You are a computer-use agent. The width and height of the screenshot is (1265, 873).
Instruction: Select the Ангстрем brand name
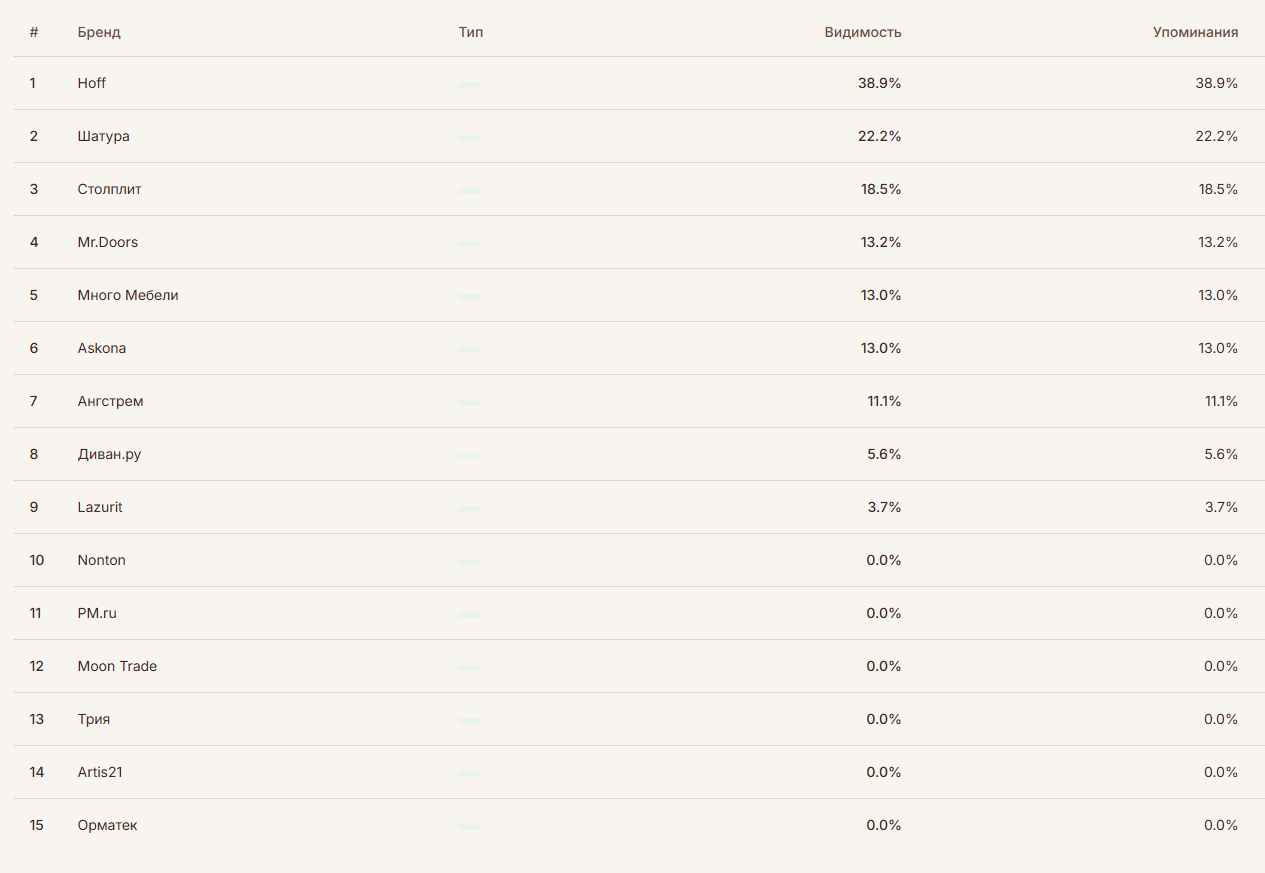point(110,401)
